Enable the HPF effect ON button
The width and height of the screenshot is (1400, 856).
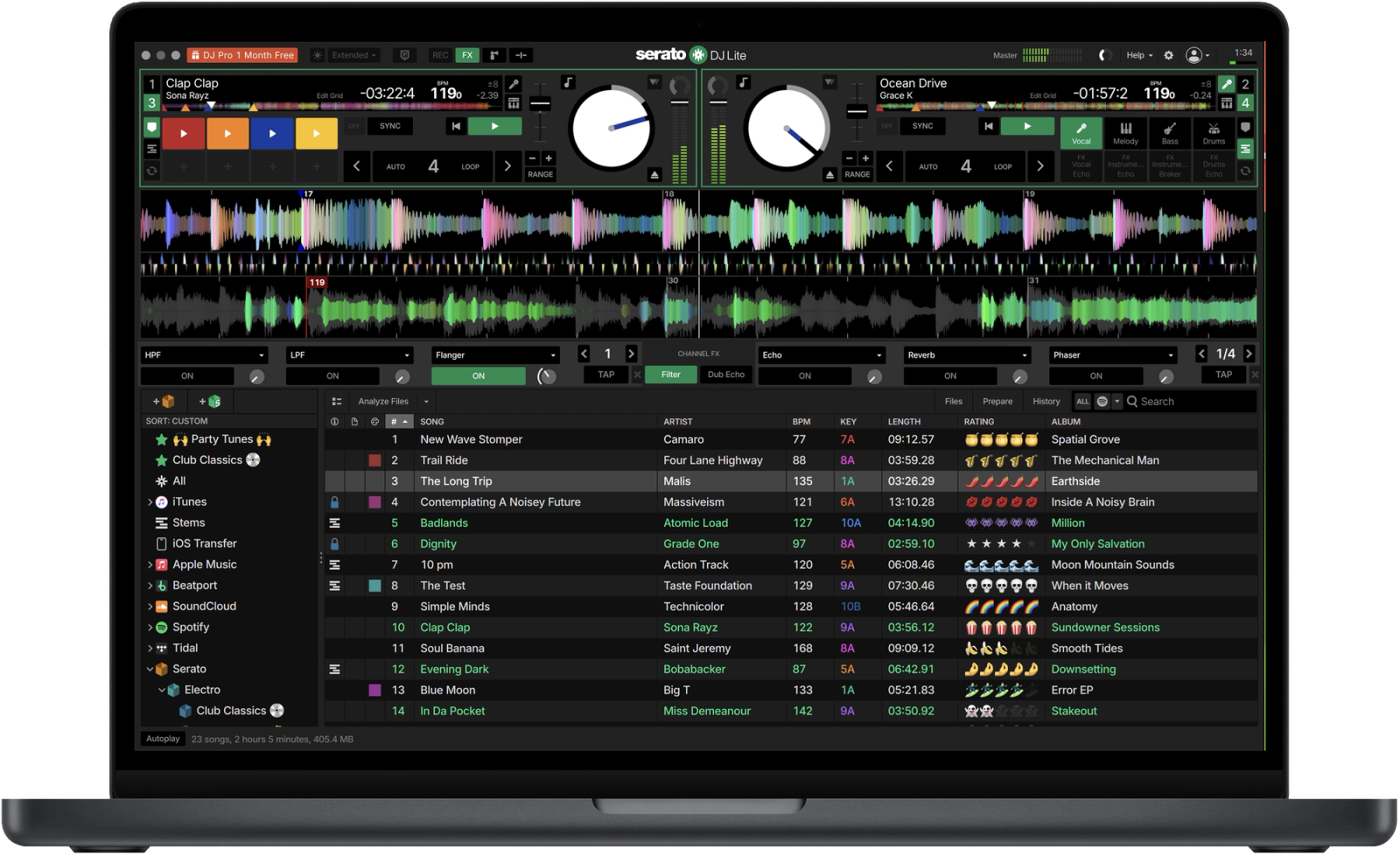tap(187, 376)
